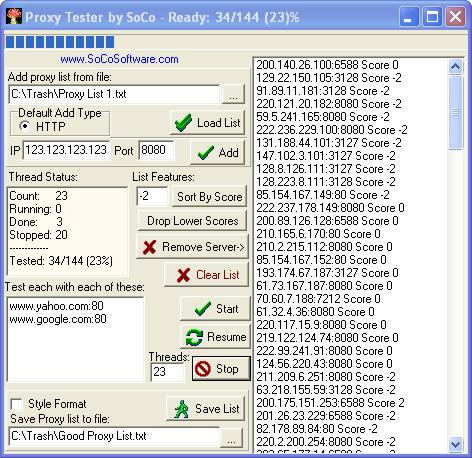Click the testing progress bar

click(x=236, y=42)
